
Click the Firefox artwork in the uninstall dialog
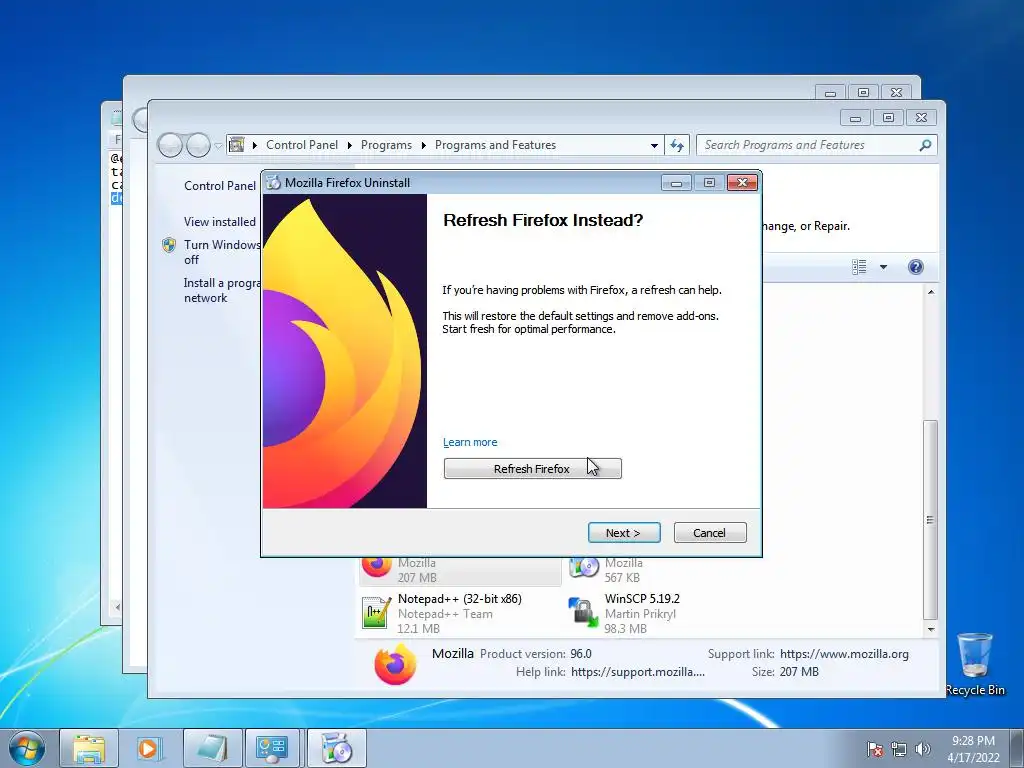point(345,351)
